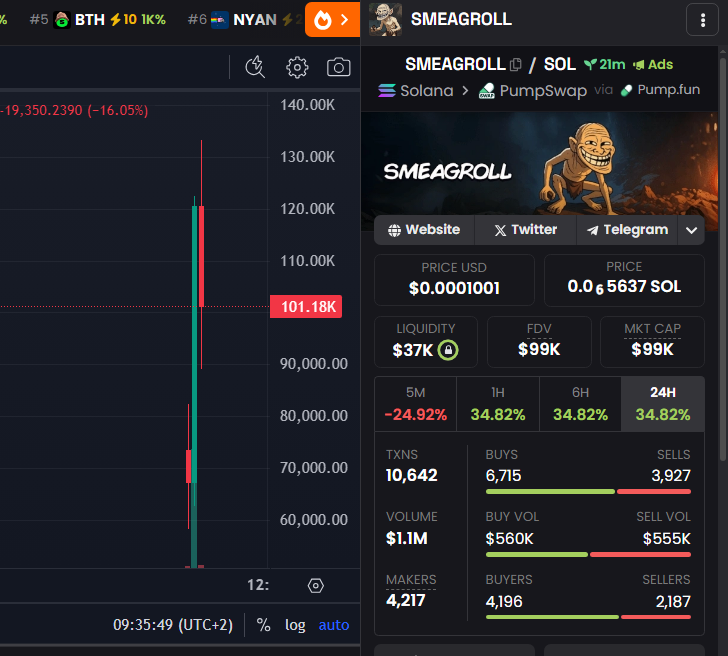Select the 1H timeframe tab
Screen dimensions: 728x656
coord(498,404)
